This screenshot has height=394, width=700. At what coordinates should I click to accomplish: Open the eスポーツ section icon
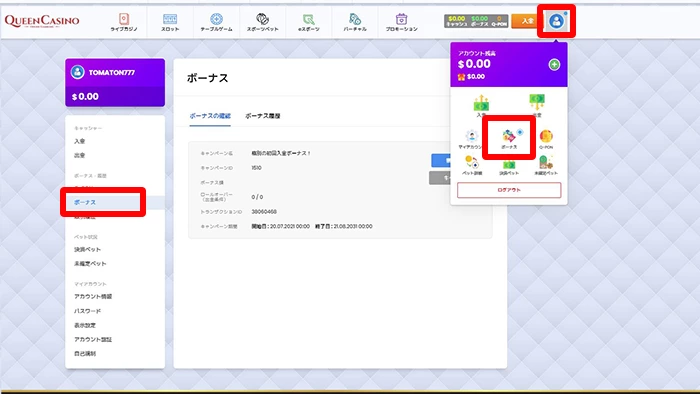(x=309, y=22)
